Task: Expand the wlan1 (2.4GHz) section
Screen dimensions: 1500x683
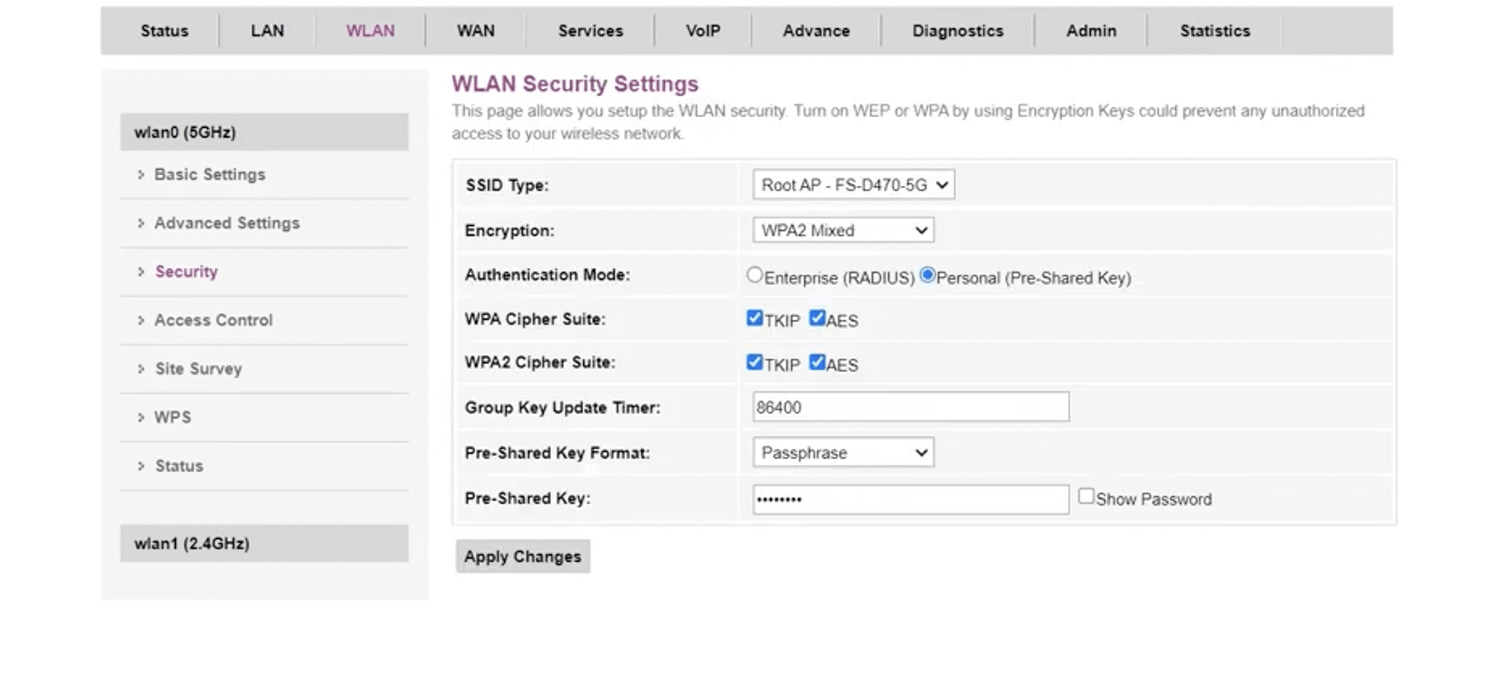Action: 264,544
